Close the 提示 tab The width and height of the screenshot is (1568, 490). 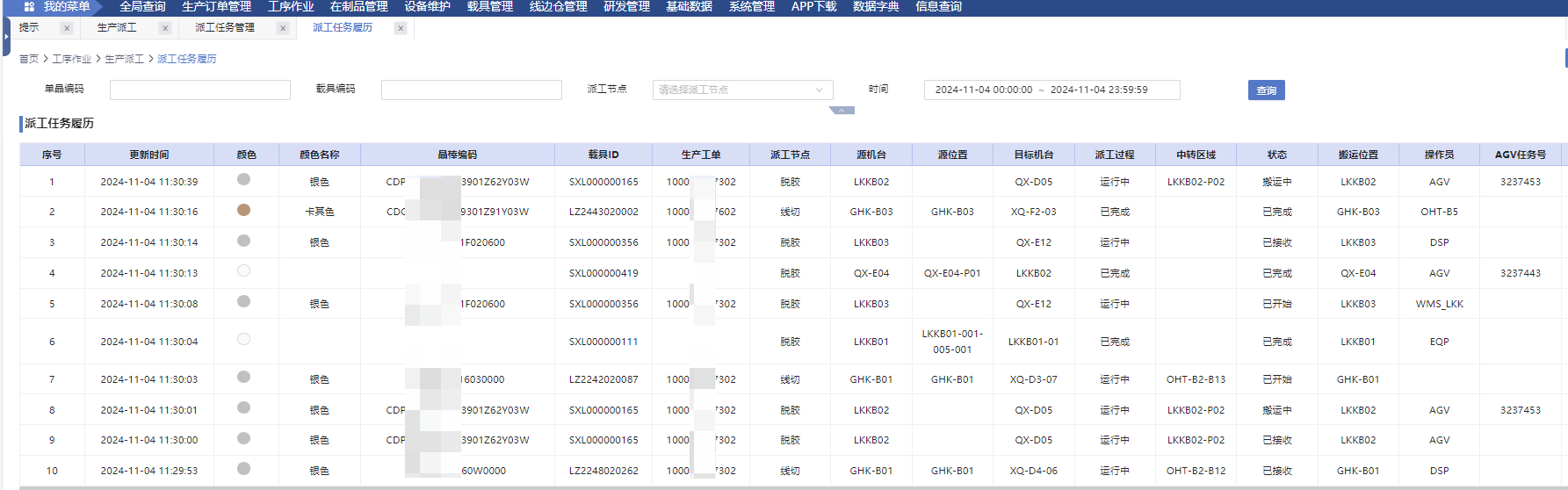tap(67, 28)
